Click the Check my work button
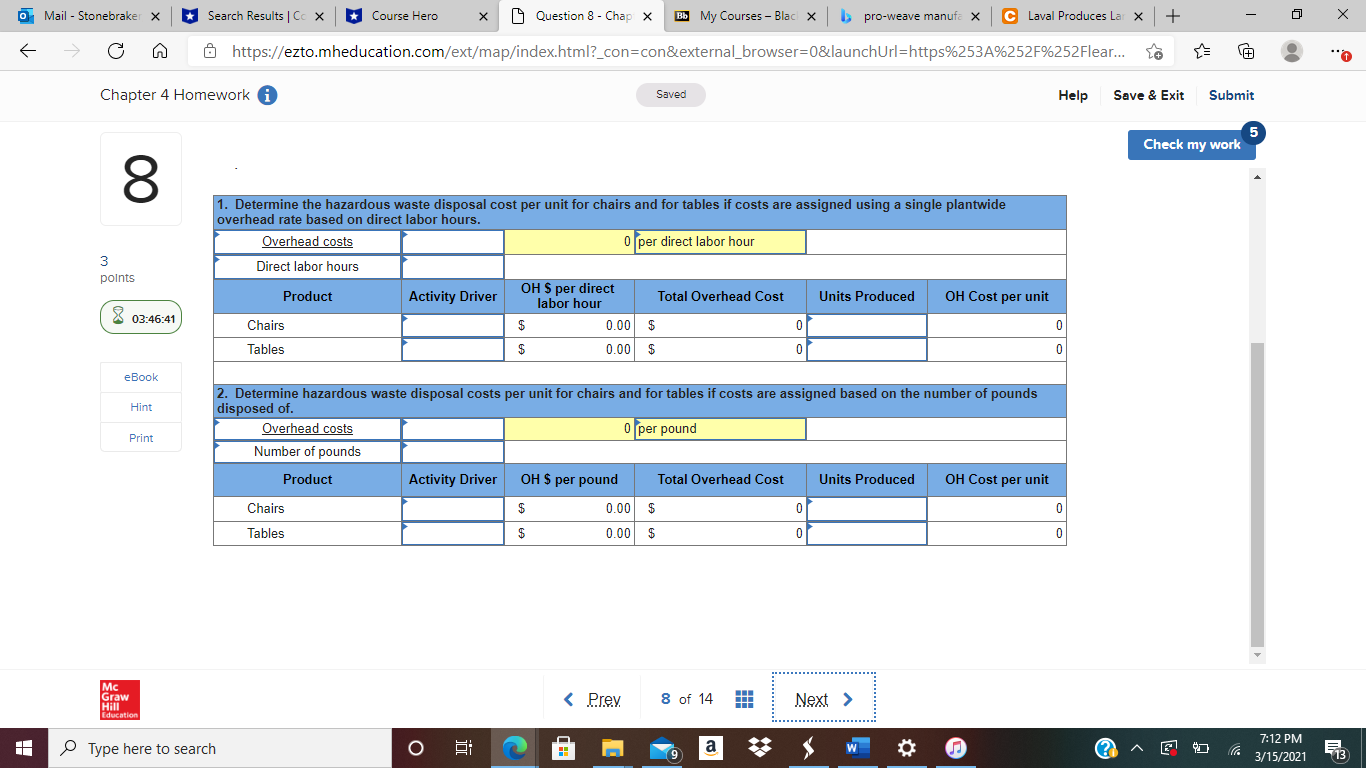This screenshot has height=768, width=1366. pos(1191,144)
